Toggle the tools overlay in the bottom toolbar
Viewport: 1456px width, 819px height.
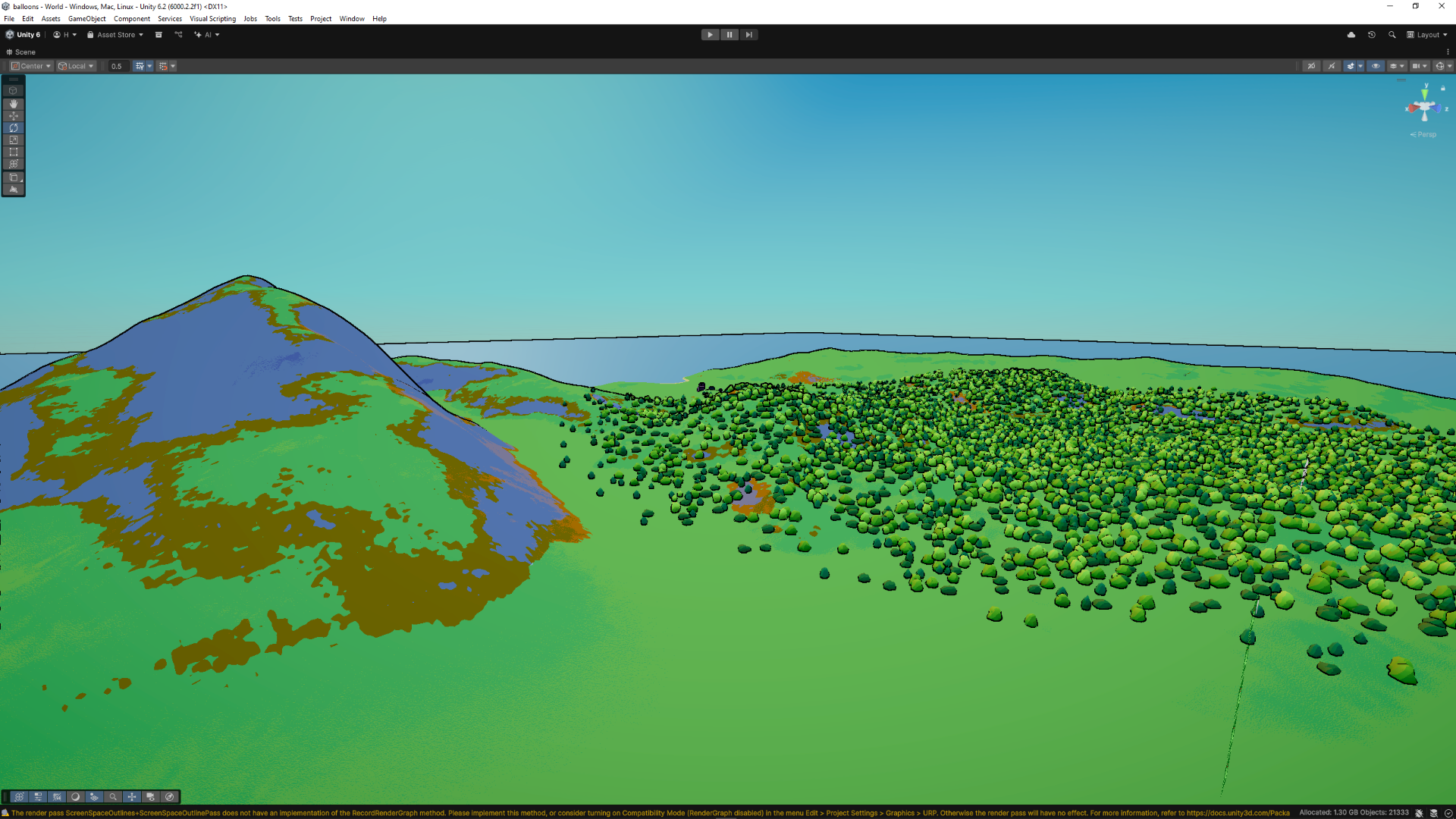19,797
